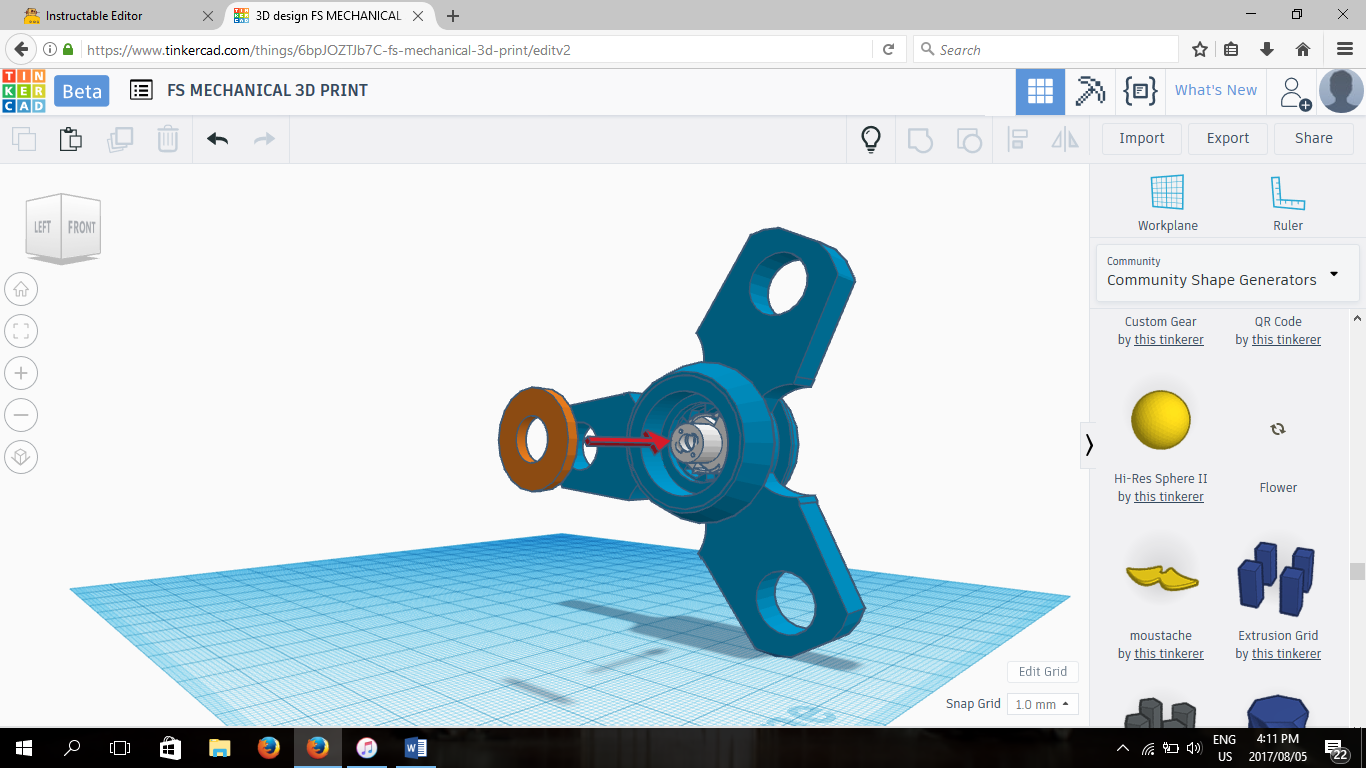This screenshot has width=1366, height=768.
Task: Open the Community Shape Generators dropdown
Action: pos(1227,272)
